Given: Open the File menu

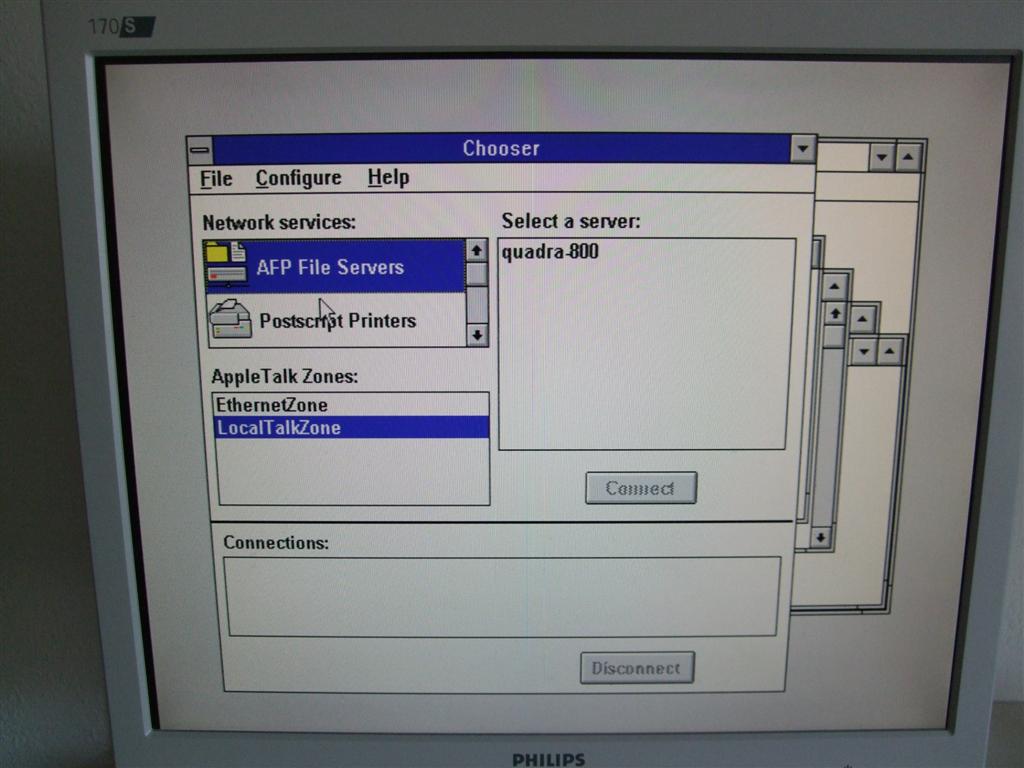Looking at the screenshot, I should pyautogui.click(x=216, y=178).
